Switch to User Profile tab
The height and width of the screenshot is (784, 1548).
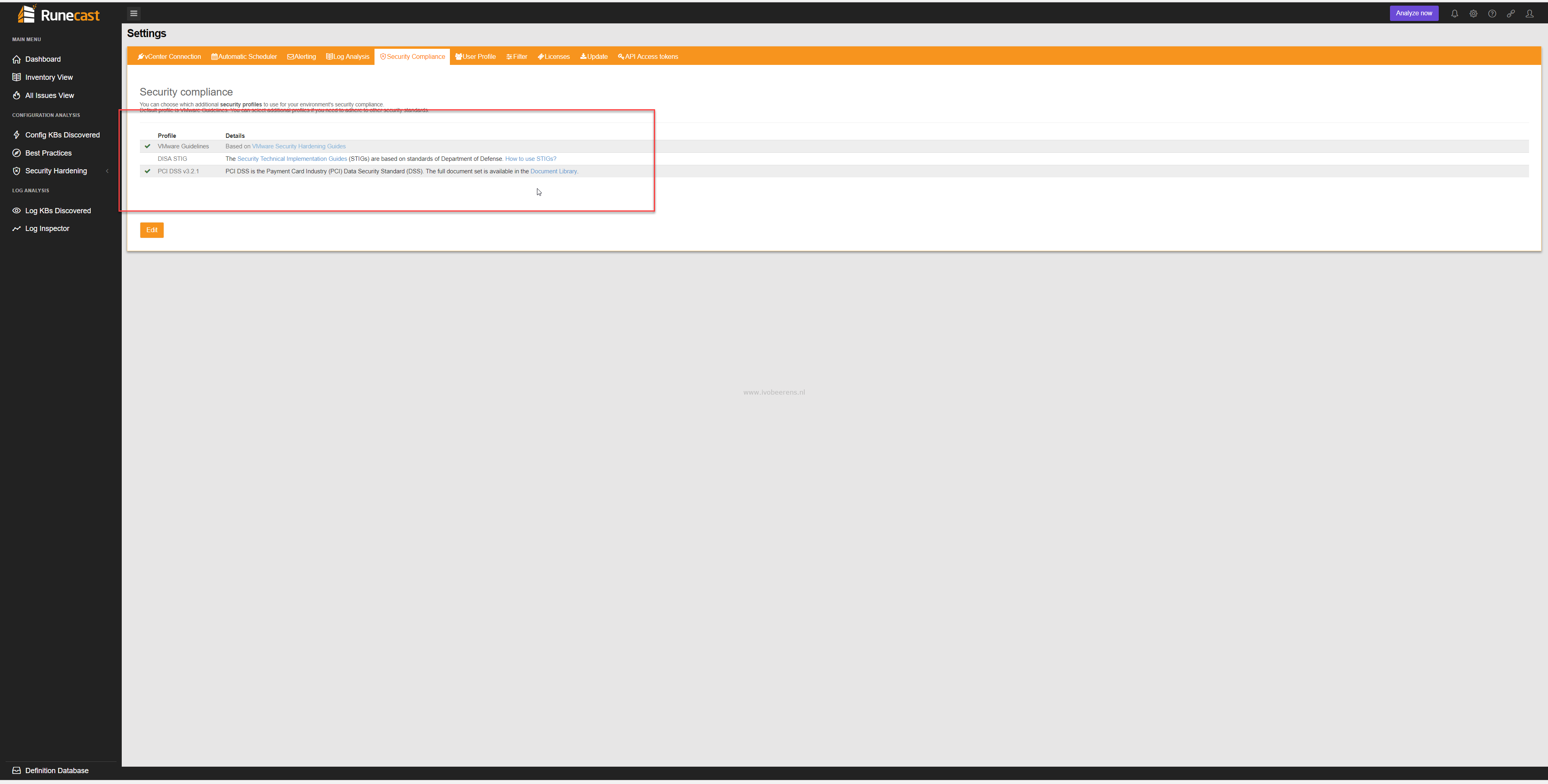[475, 56]
